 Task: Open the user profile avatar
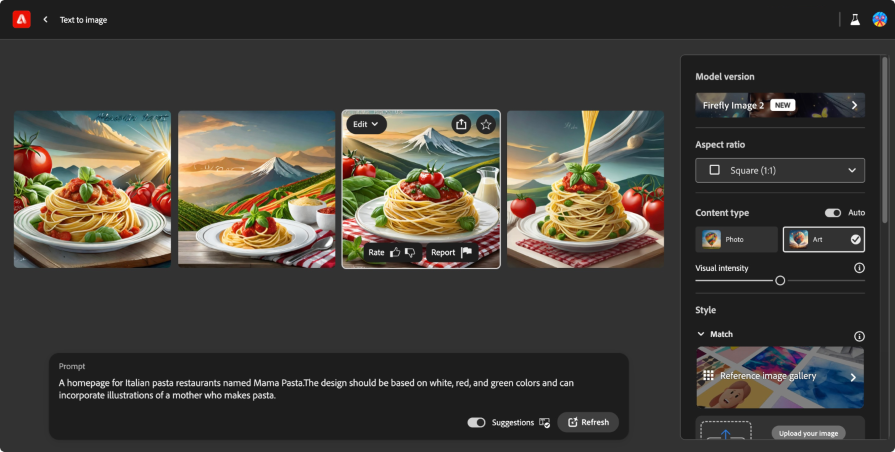(x=880, y=19)
